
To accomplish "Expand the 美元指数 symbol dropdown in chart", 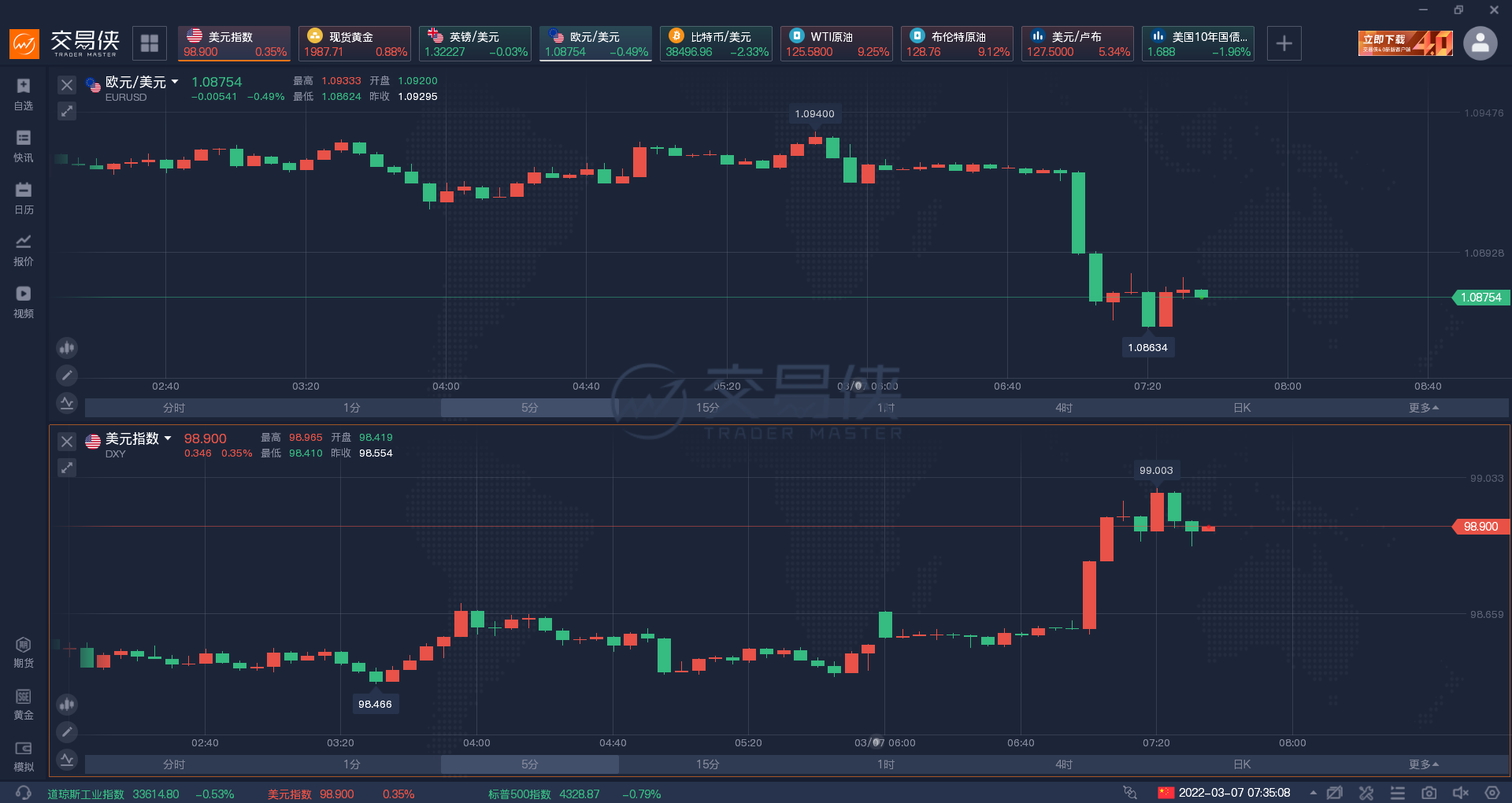I will 168,439.
